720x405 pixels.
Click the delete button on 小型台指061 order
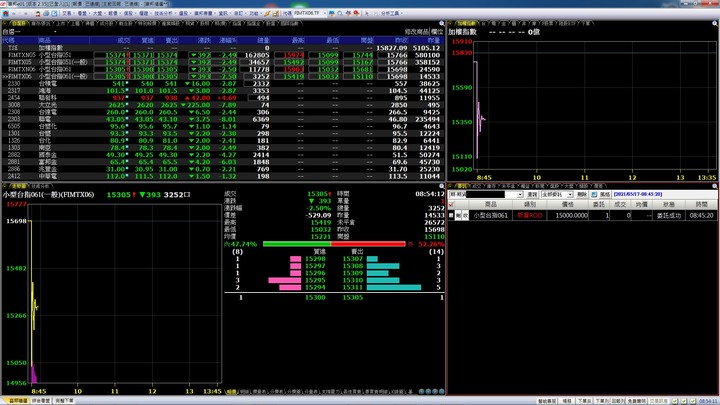[458, 215]
